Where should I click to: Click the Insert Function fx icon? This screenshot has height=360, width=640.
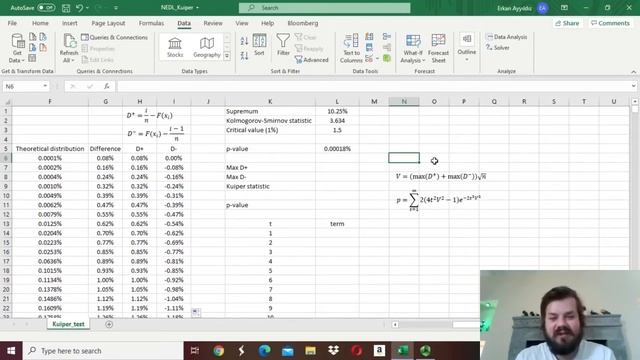(107, 86)
